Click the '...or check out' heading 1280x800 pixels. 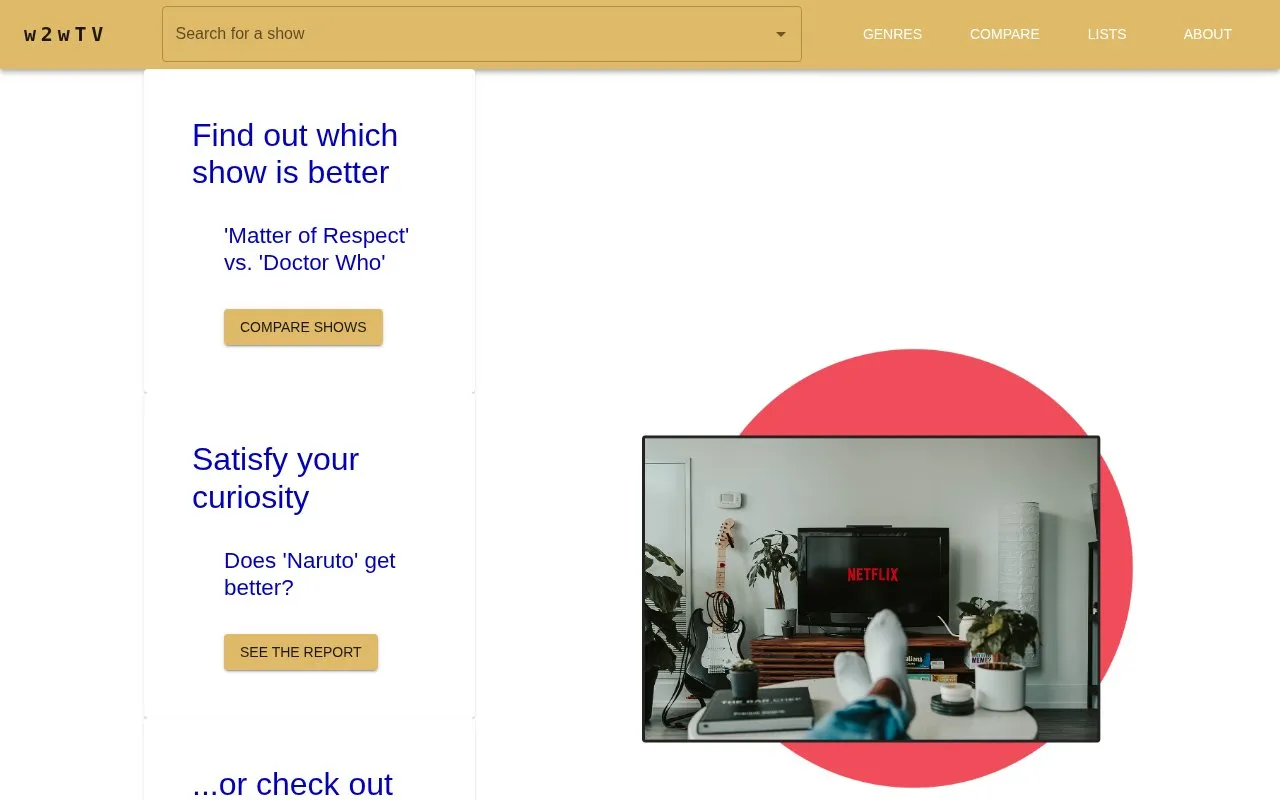pos(292,784)
